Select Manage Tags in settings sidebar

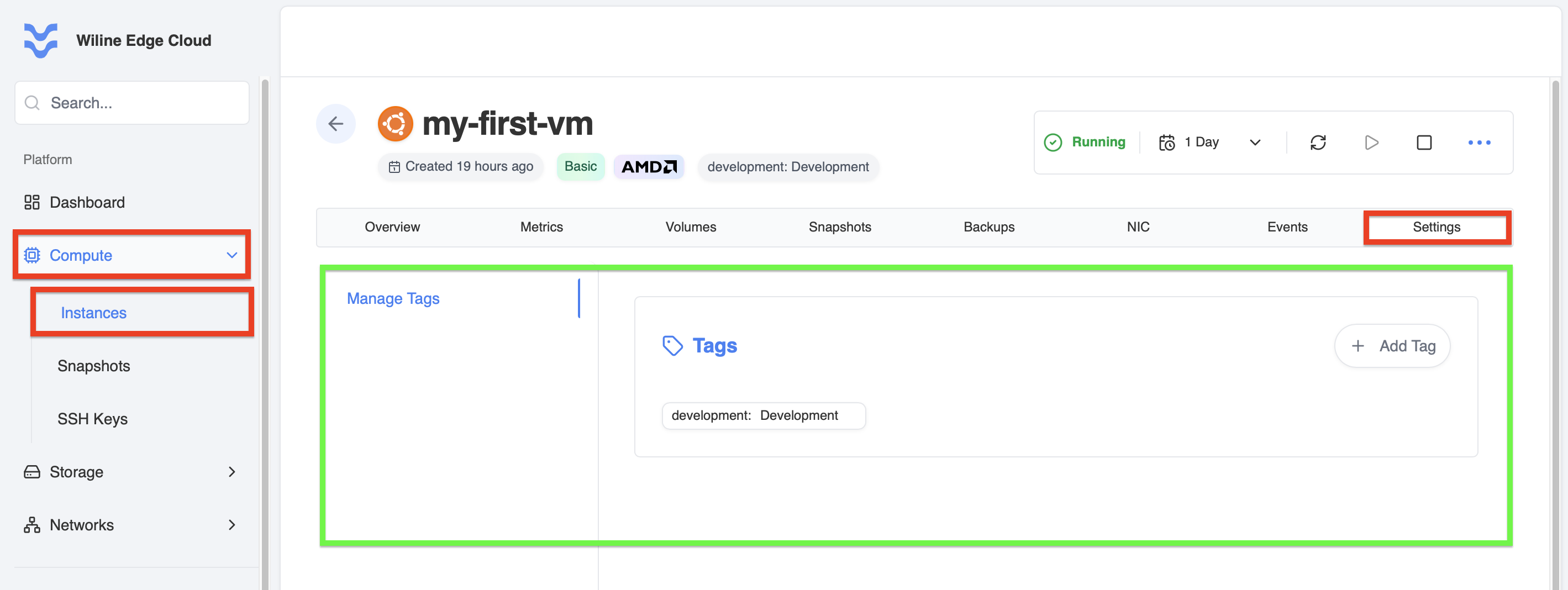393,298
